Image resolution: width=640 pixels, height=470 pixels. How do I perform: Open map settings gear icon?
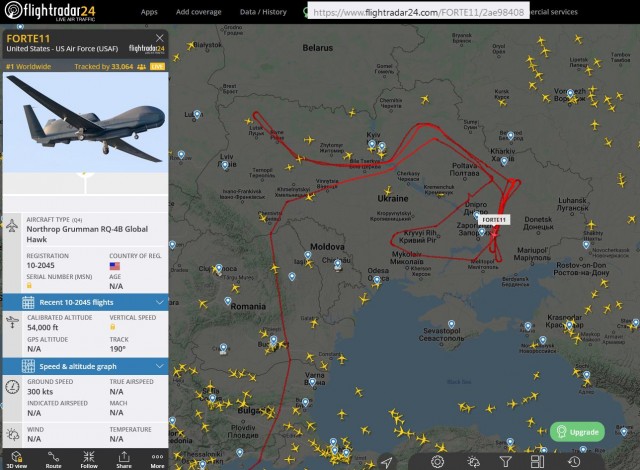click(x=438, y=461)
